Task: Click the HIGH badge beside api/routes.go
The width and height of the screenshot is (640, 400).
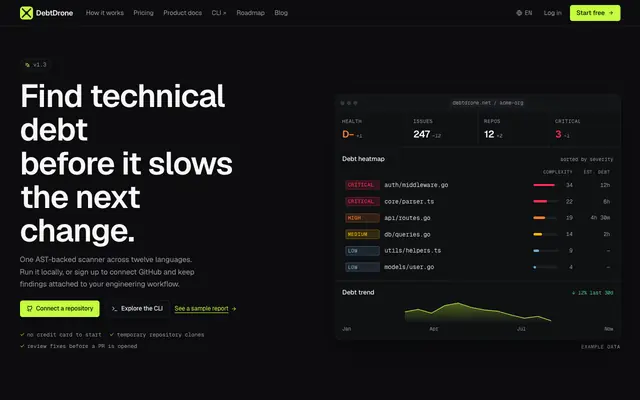Action: coord(362,218)
